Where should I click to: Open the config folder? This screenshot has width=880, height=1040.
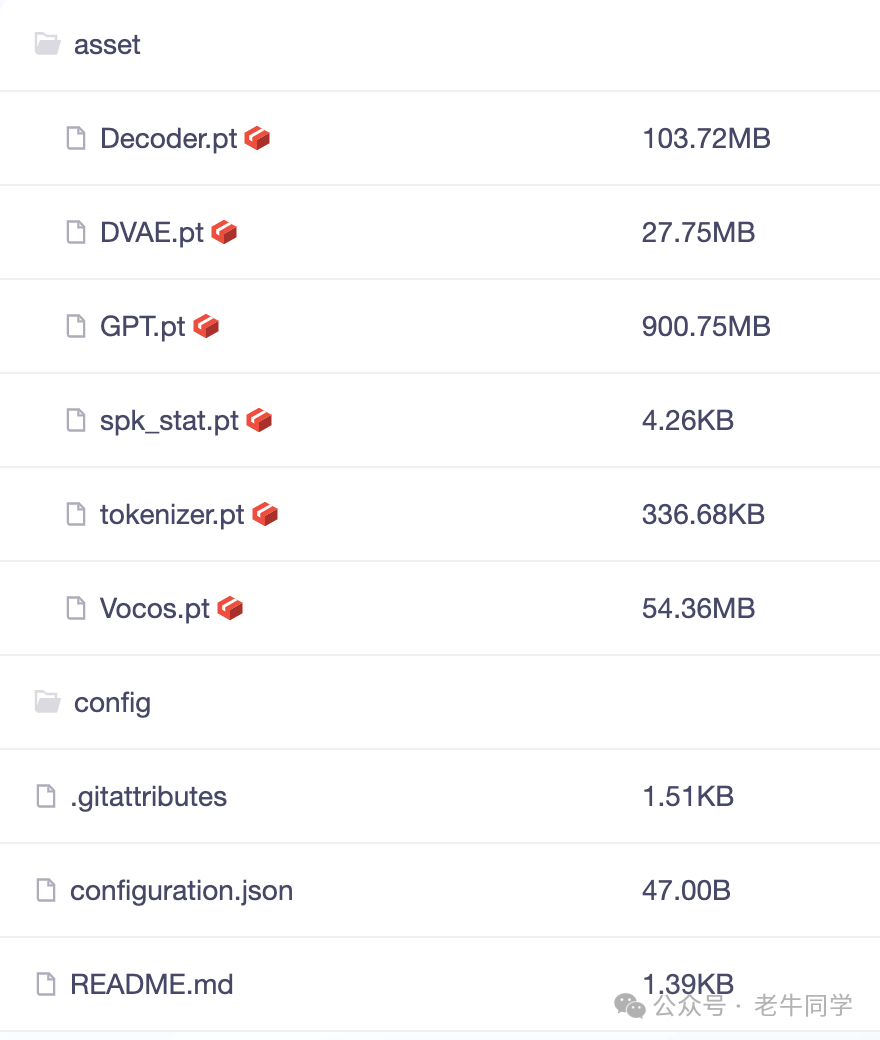point(112,703)
